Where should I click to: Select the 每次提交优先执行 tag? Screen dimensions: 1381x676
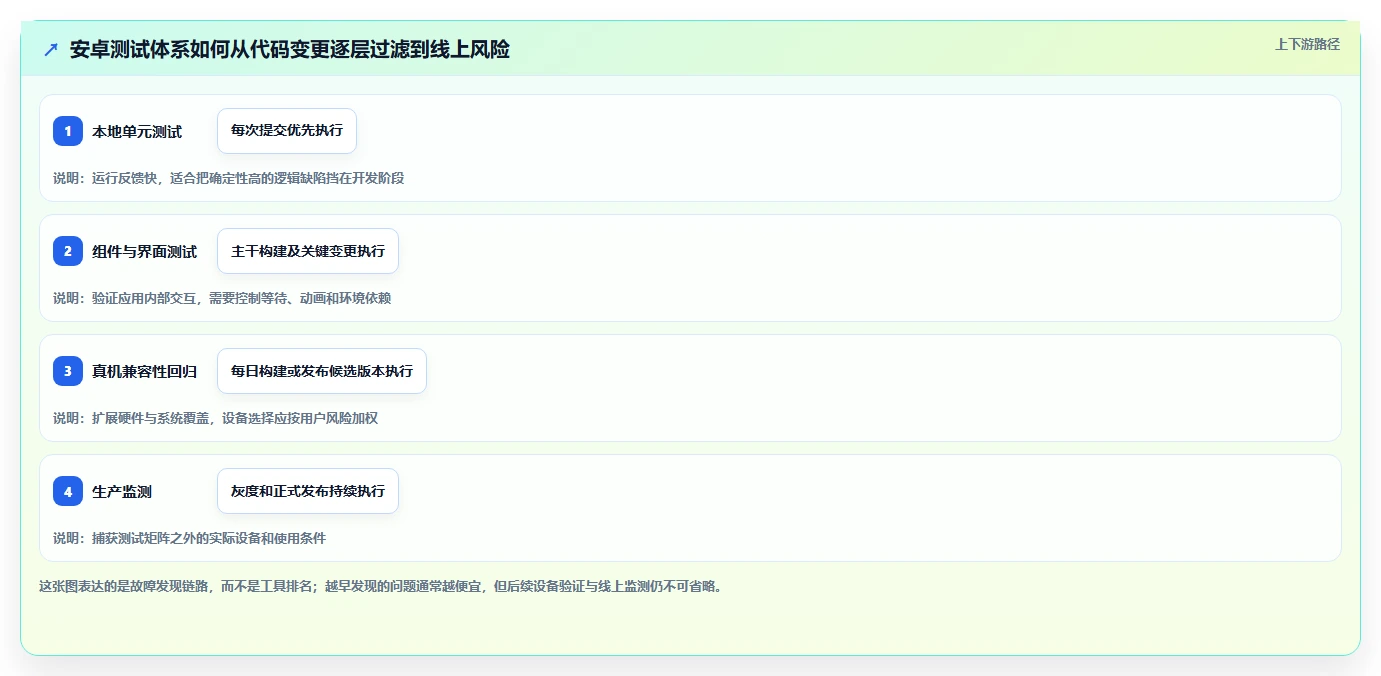(x=287, y=131)
